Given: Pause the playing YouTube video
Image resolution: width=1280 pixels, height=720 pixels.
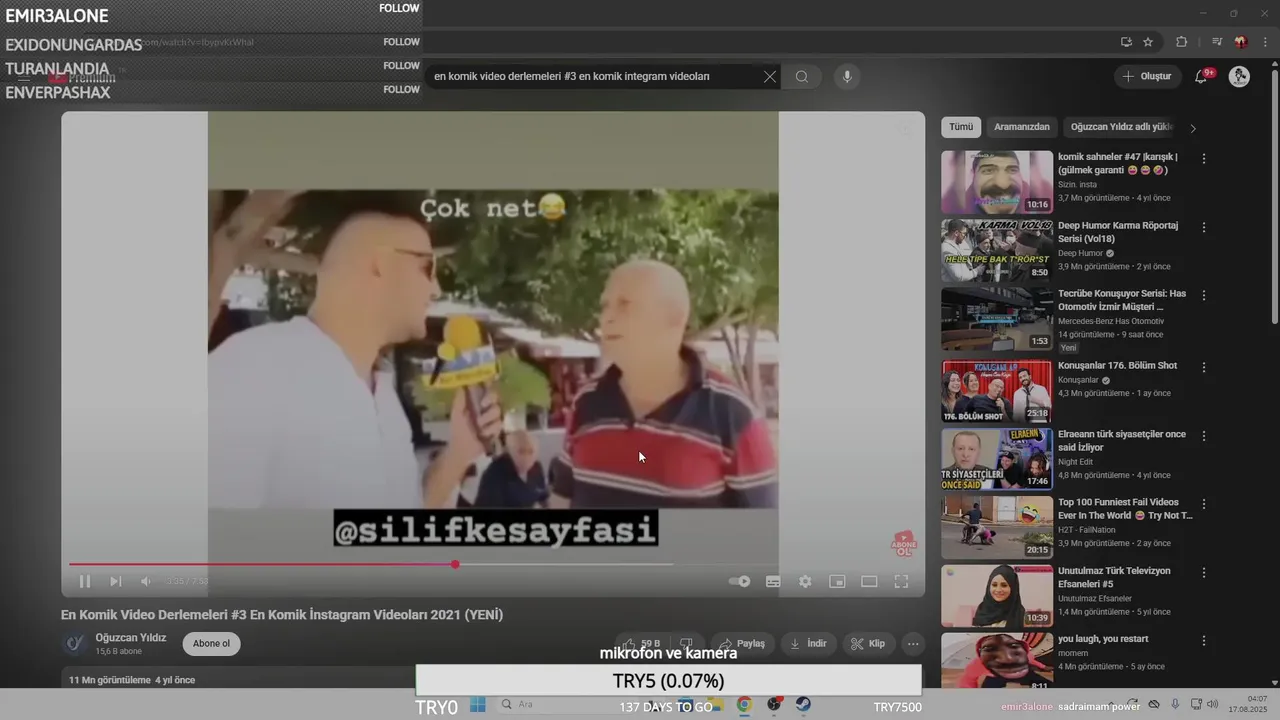Looking at the screenshot, I should [x=85, y=581].
